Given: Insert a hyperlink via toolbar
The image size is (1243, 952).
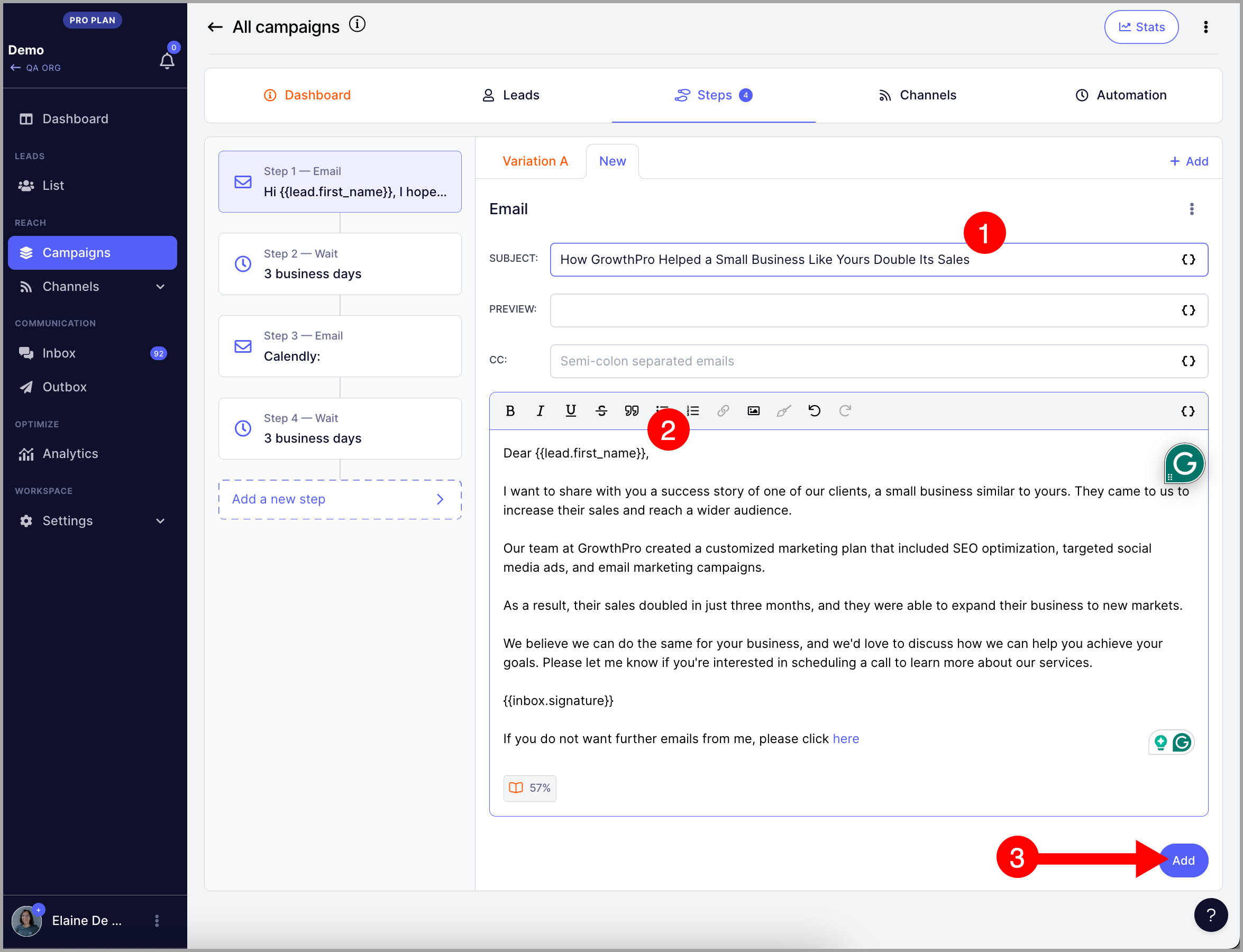Looking at the screenshot, I should (x=723, y=411).
